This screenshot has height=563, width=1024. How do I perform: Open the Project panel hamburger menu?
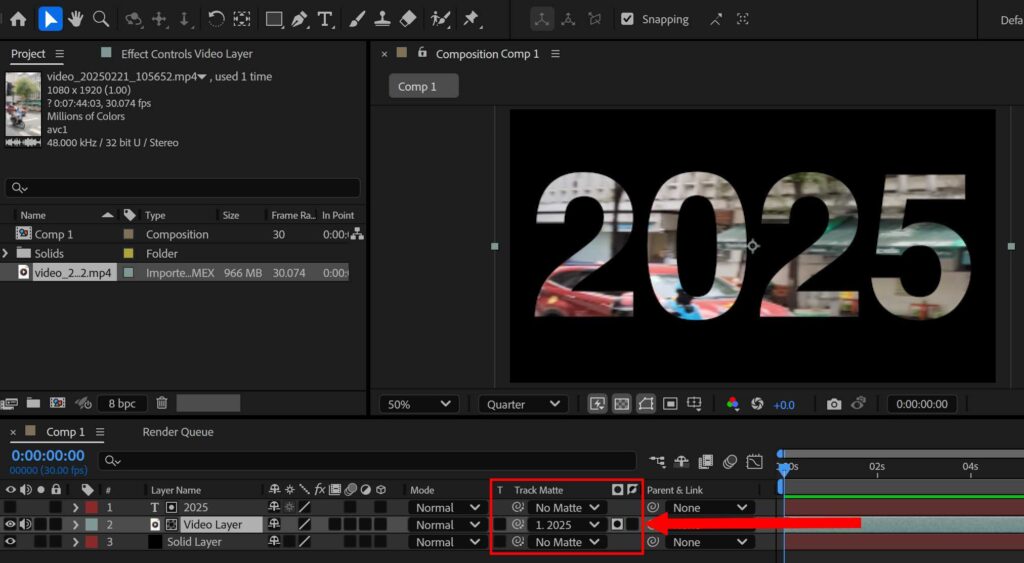pyautogui.click(x=59, y=54)
